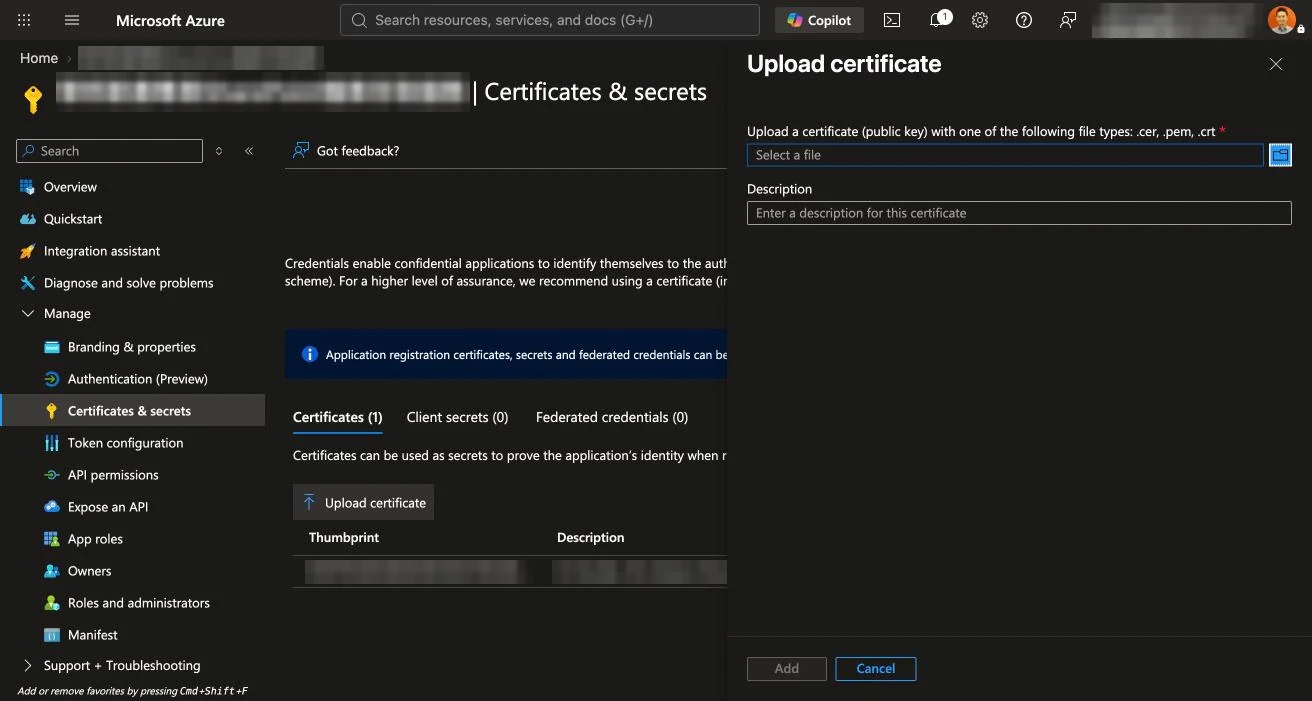The width and height of the screenshot is (1312, 701).
Task: Launch Copilot from the top bar
Action: 819,20
